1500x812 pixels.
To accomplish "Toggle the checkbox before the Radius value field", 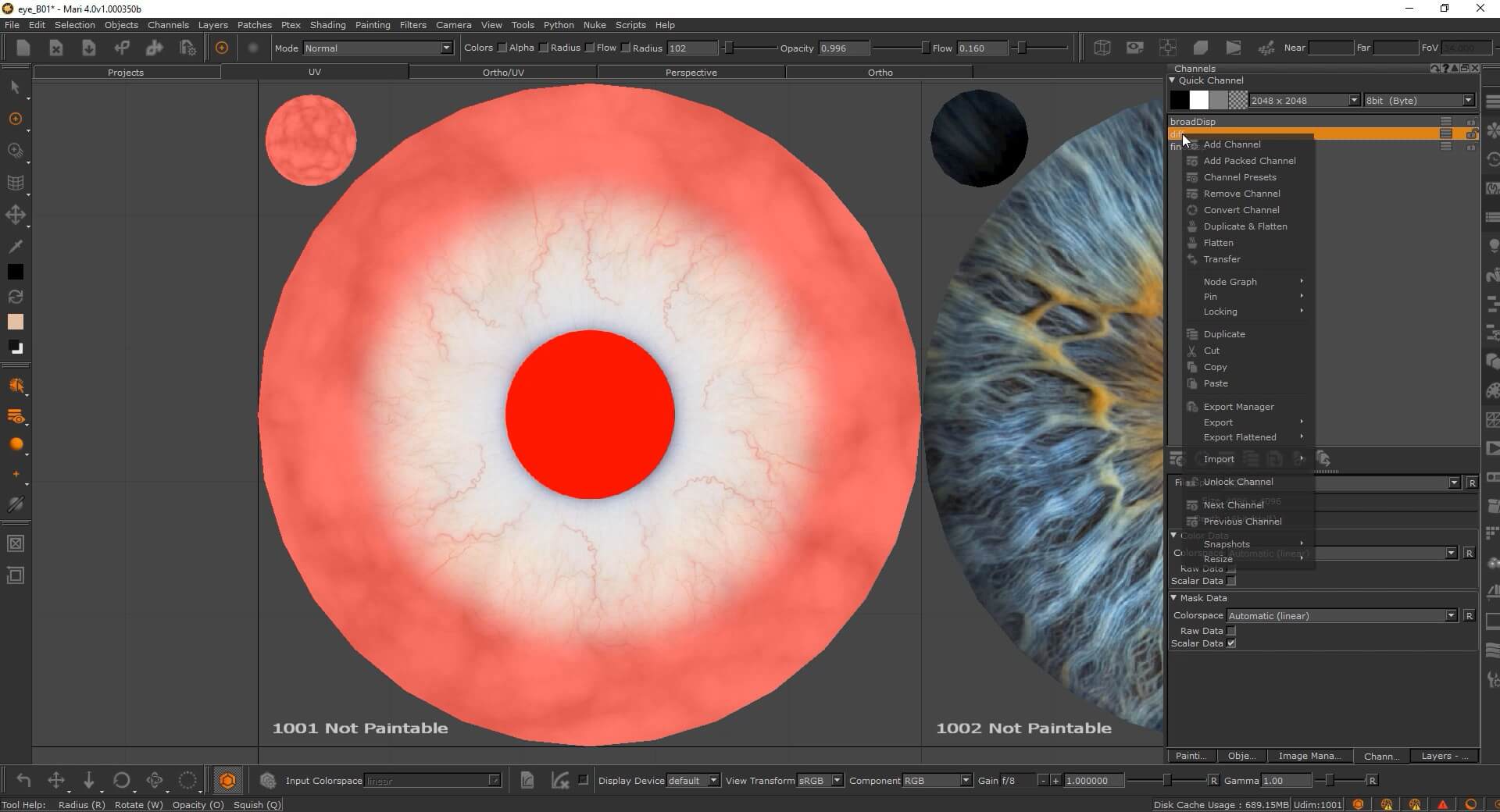I will point(626,48).
